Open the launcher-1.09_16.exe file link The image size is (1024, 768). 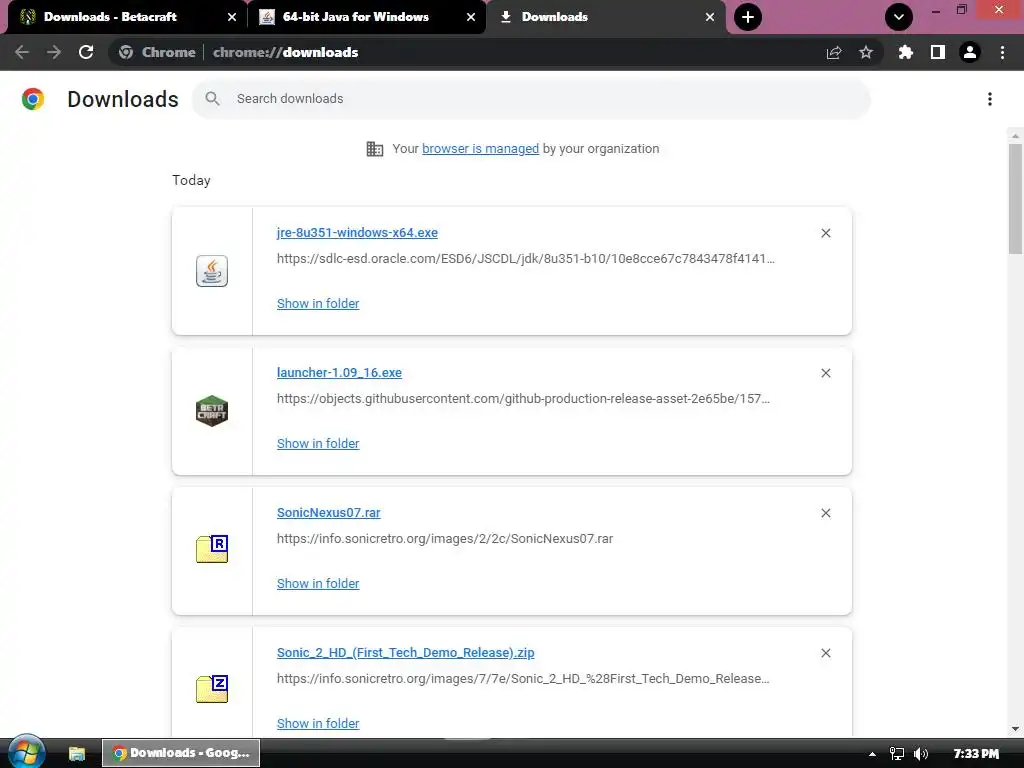point(339,372)
